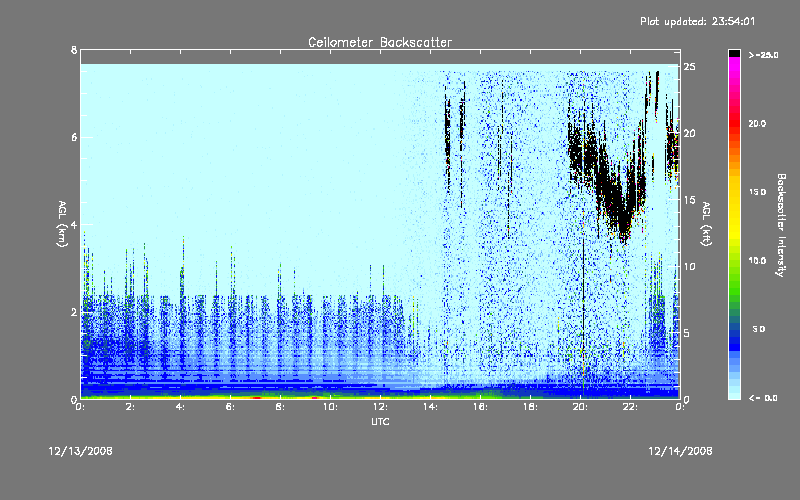Pick the red band of the colorbar
Screen dimensions: 800x500
point(734,122)
